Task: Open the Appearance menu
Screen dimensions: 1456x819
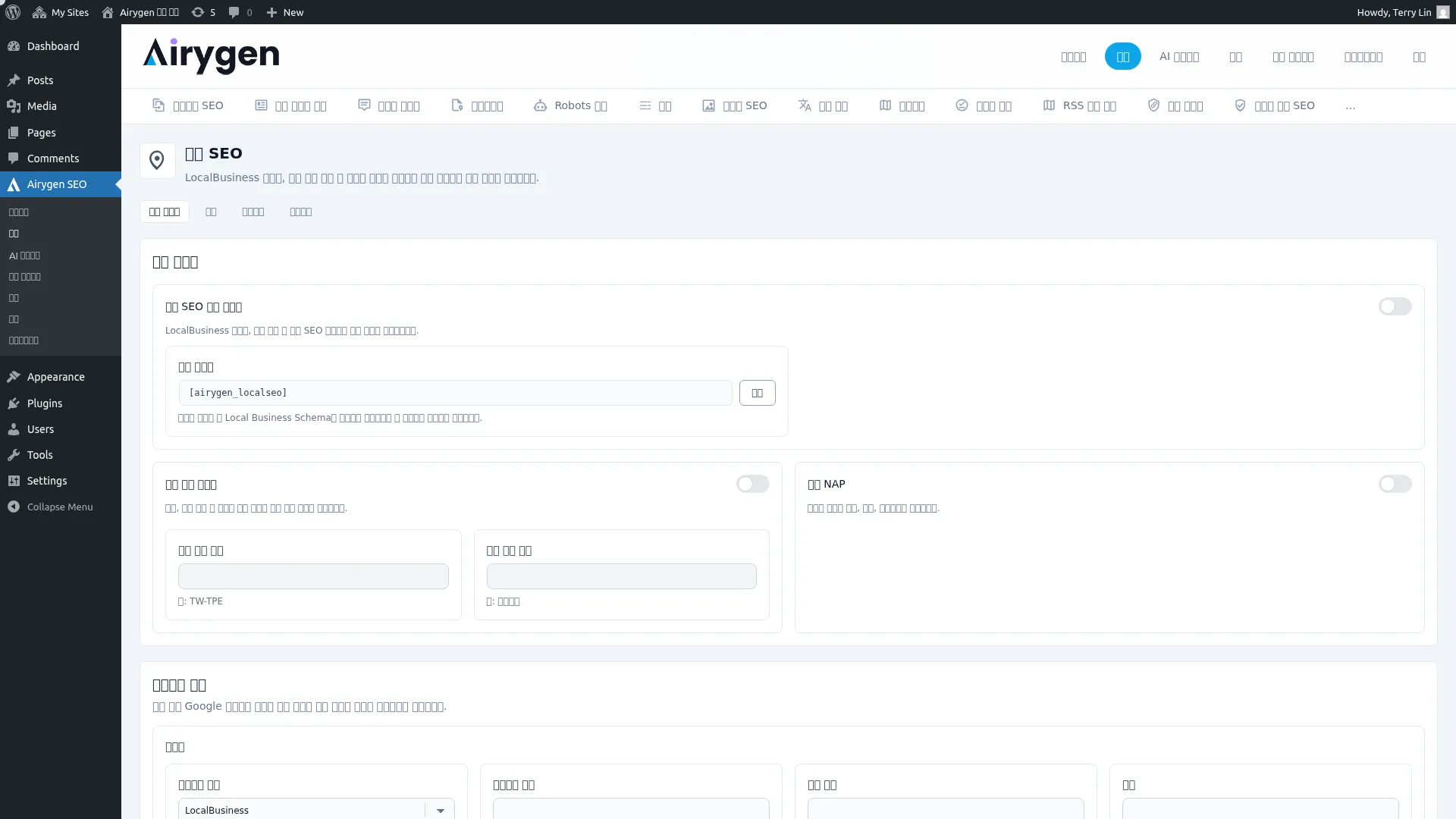Action: coord(61,377)
